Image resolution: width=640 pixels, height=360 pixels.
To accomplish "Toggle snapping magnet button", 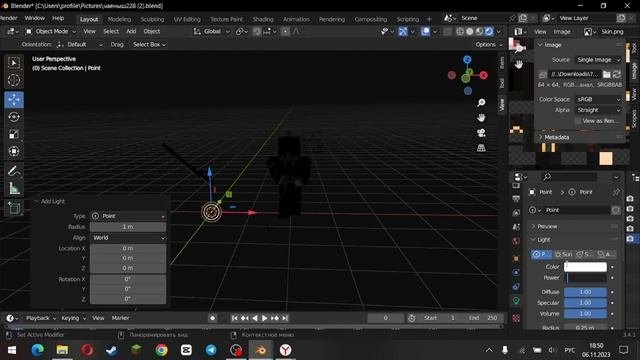I will pyautogui.click(x=257, y=31).
